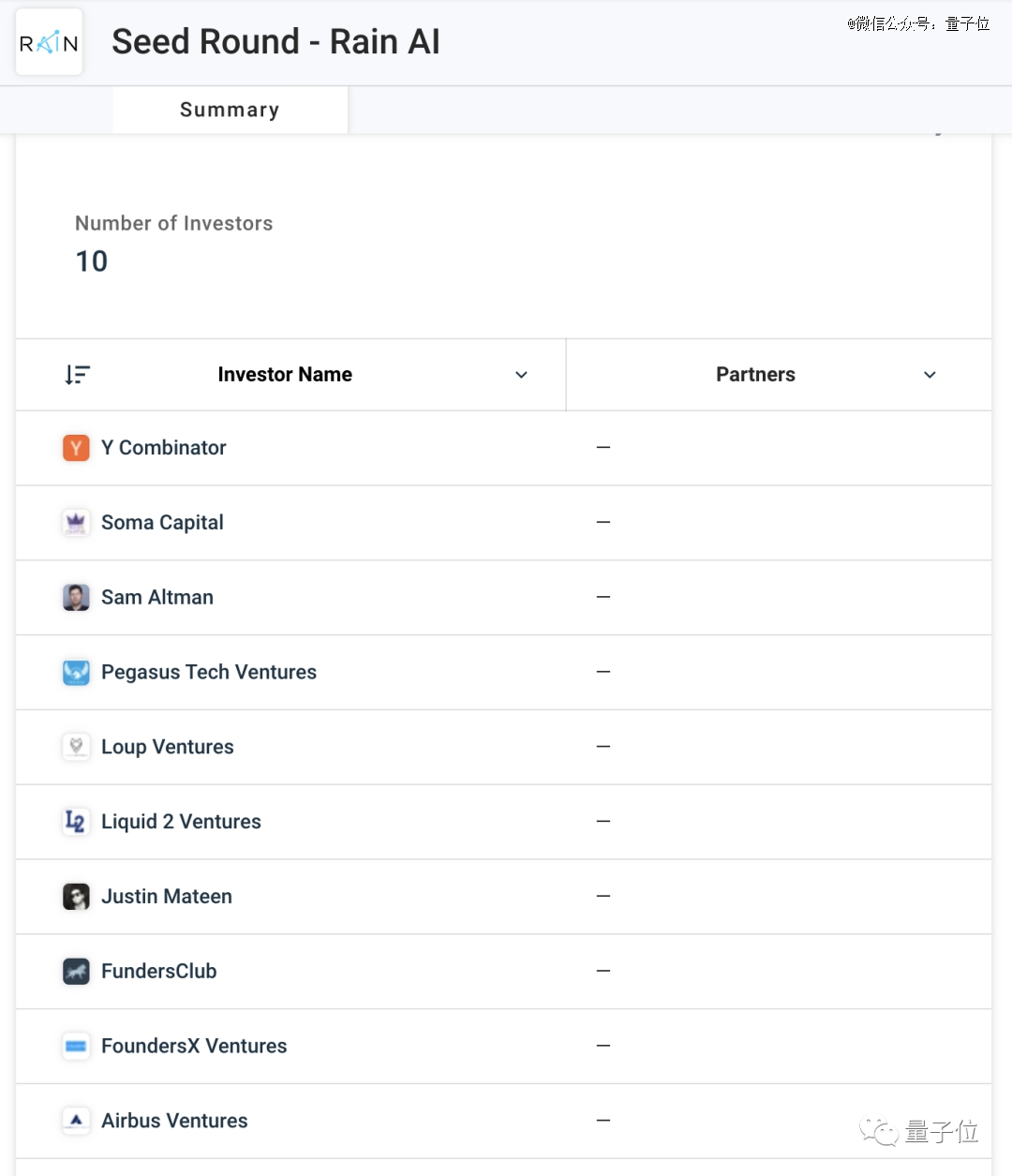Screen dimensions: 1012x1176
Task: Open the Investor Name column dropdown
Action: point(522,375)
